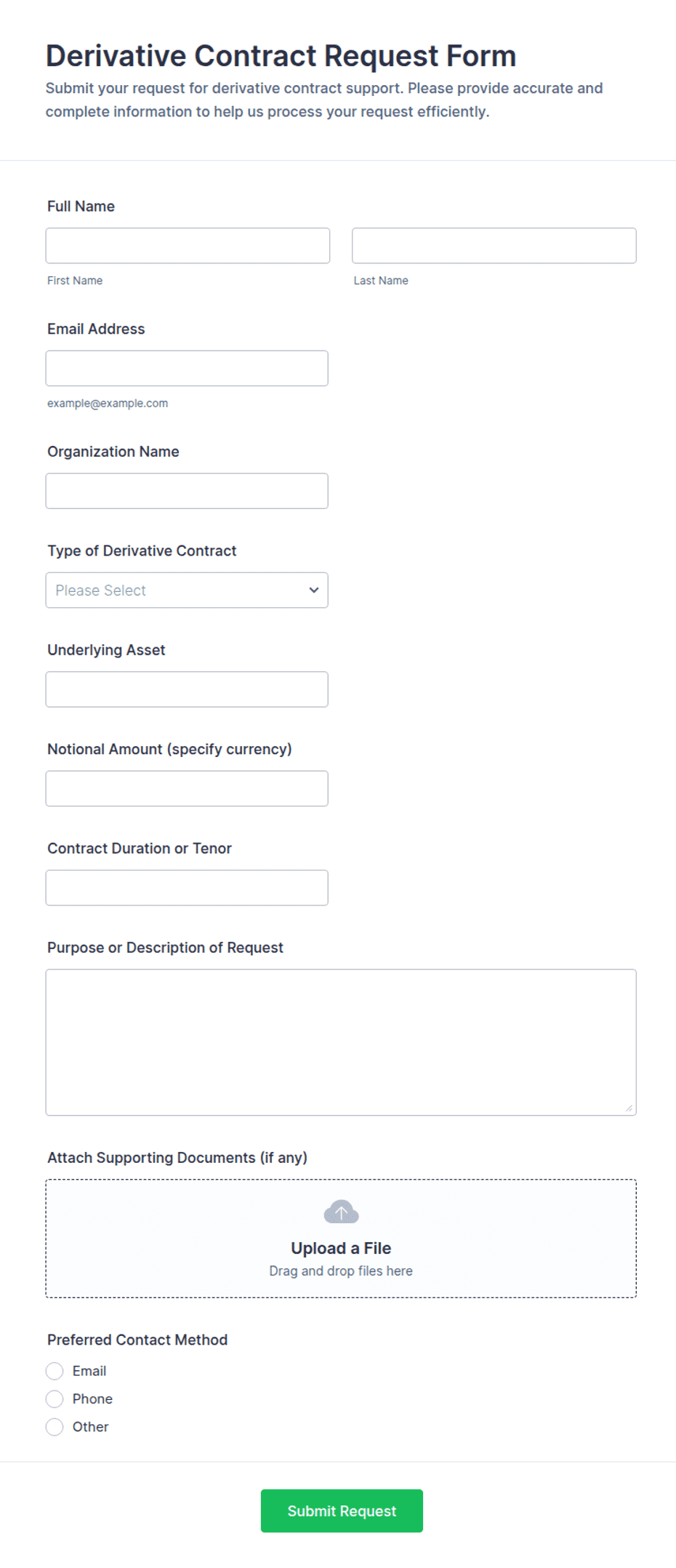The height and width of the screenshot is (1568, 676).
Task: Click the Email Address input box
Action: [187, 368]
